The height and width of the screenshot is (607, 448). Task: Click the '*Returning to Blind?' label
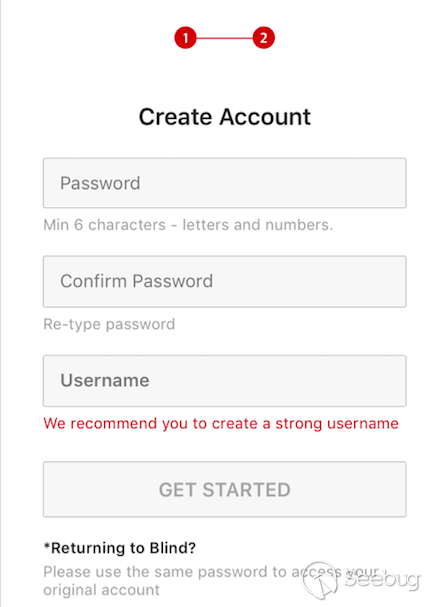120,548
